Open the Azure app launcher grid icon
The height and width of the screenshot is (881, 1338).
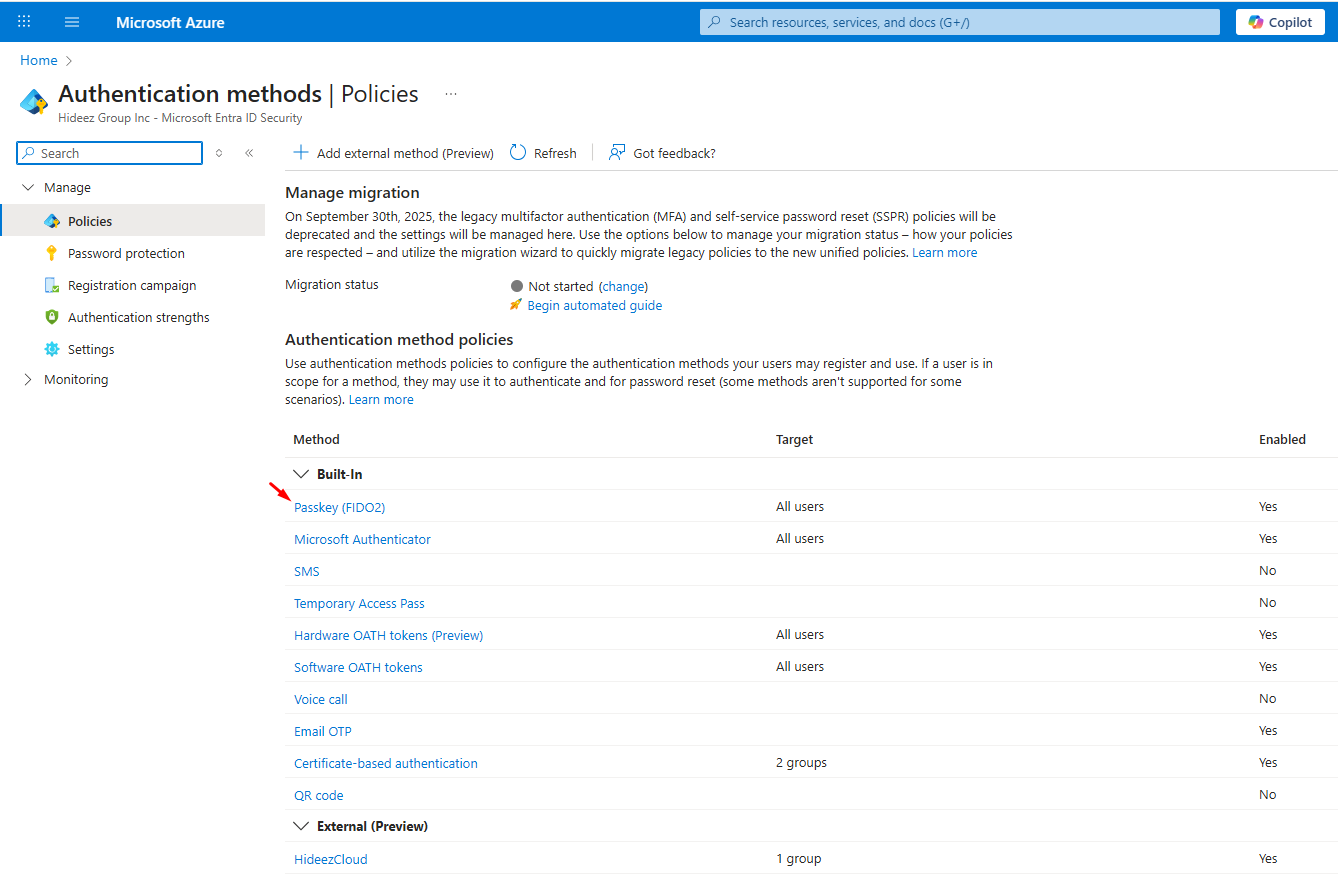click(x=24, y=22)
